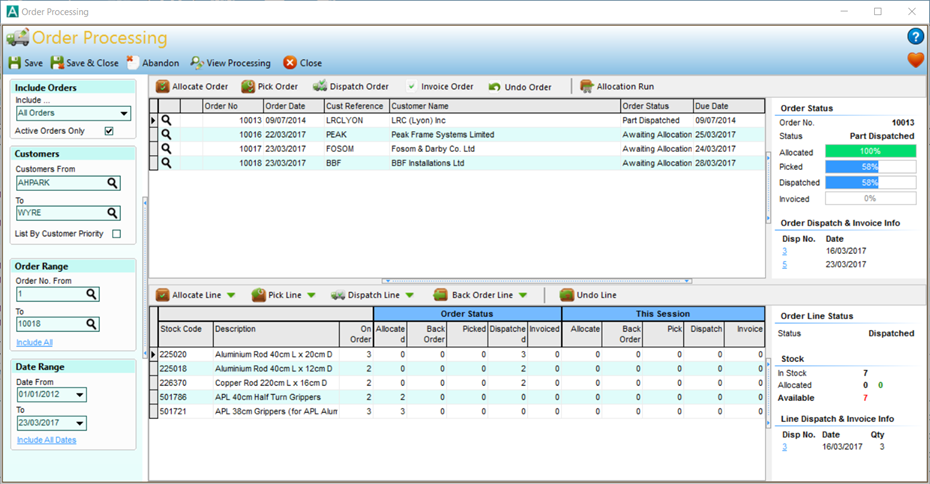
Task: Open View Processing from the toolbar
Action: click(x=197, y=63)
